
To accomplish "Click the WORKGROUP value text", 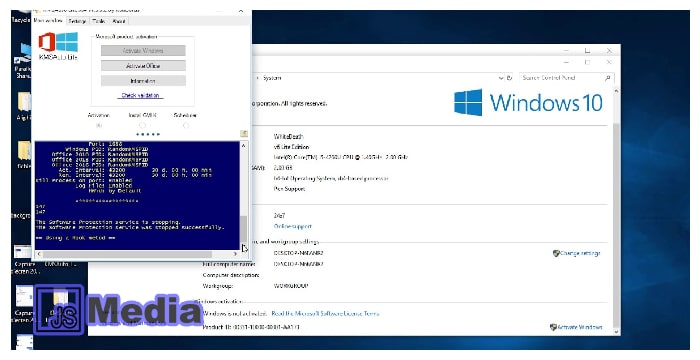I will 291,286.
